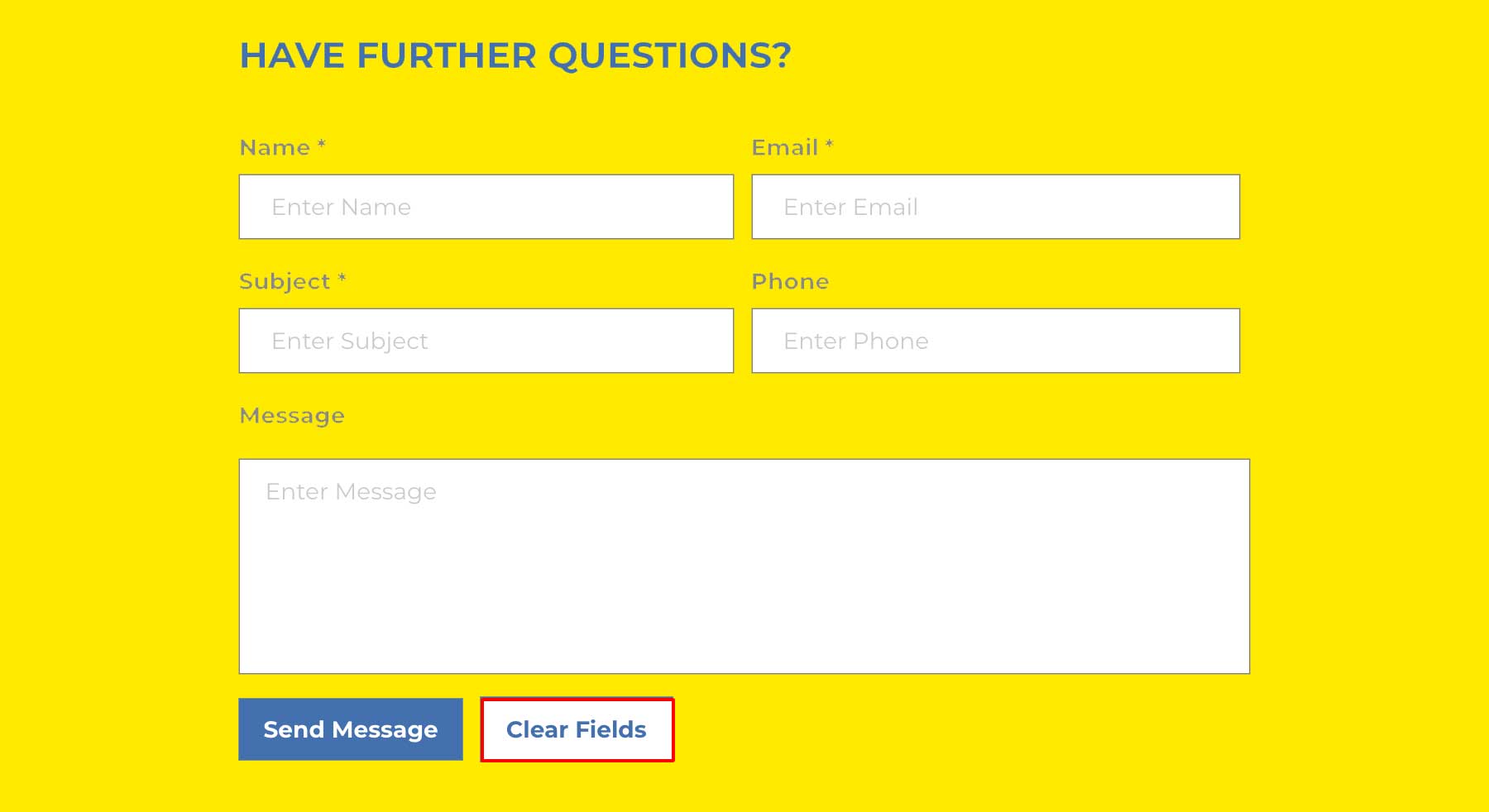Click the 'Phone' field label
The width and height of the screenshot is (1489, 812).
[790, 282]
